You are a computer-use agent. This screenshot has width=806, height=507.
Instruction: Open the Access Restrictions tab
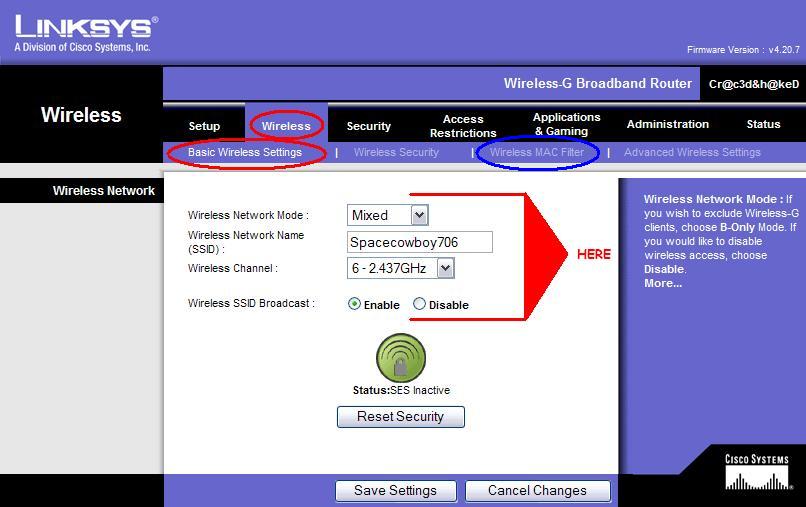coord(463,126)
